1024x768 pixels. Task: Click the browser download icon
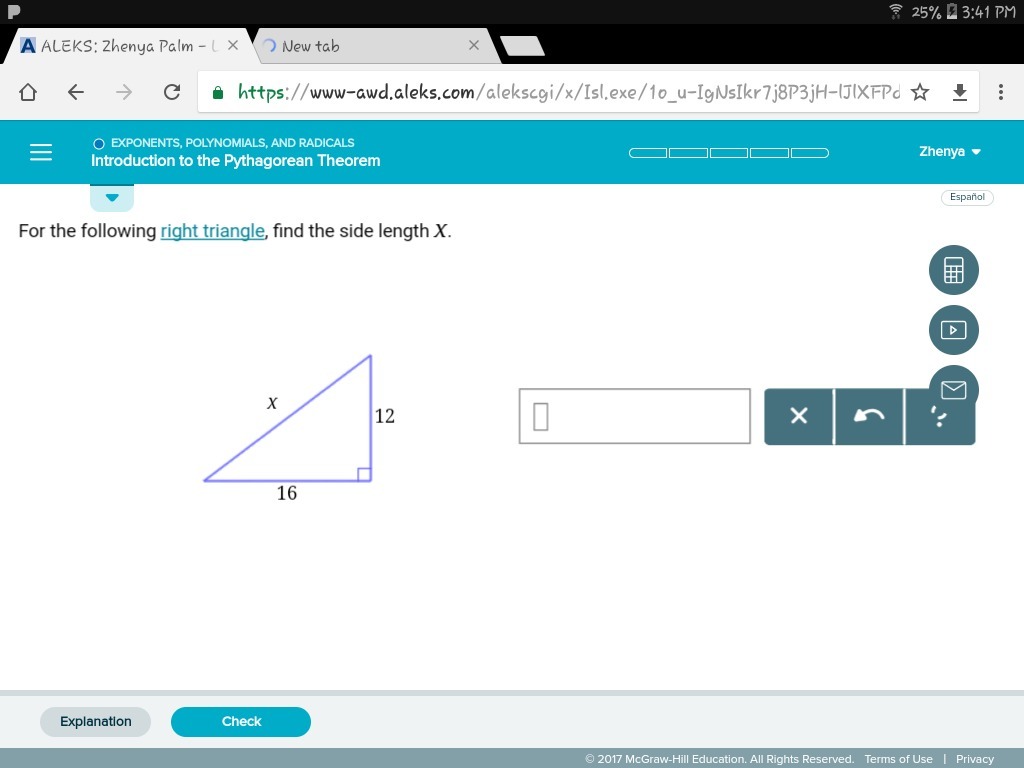[x=959, y=92]
